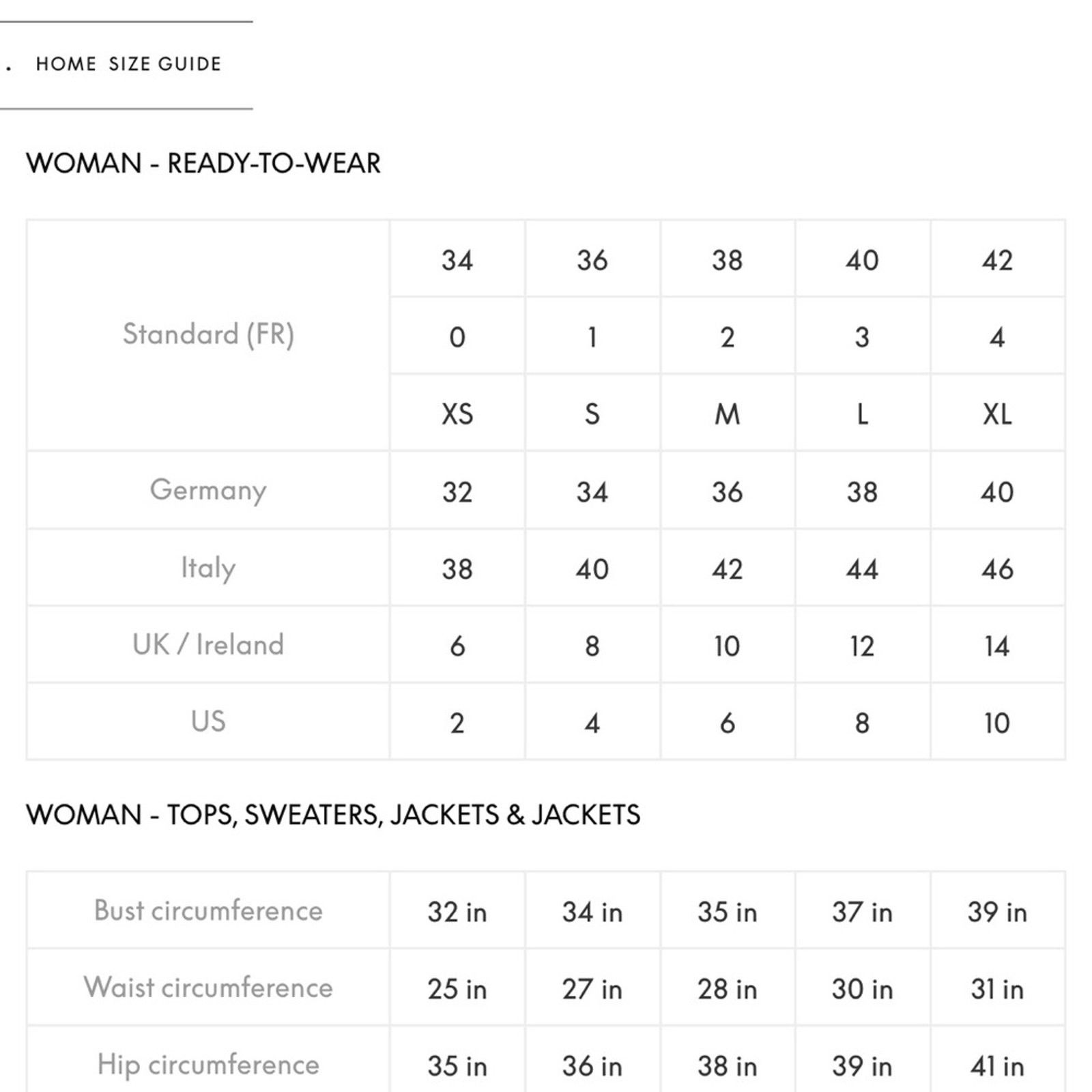Open the SIZE GUIDE breadcrumb link
Image resolution: width=1092 pixels, height=1092 pixels.
(x=165, y=64)
